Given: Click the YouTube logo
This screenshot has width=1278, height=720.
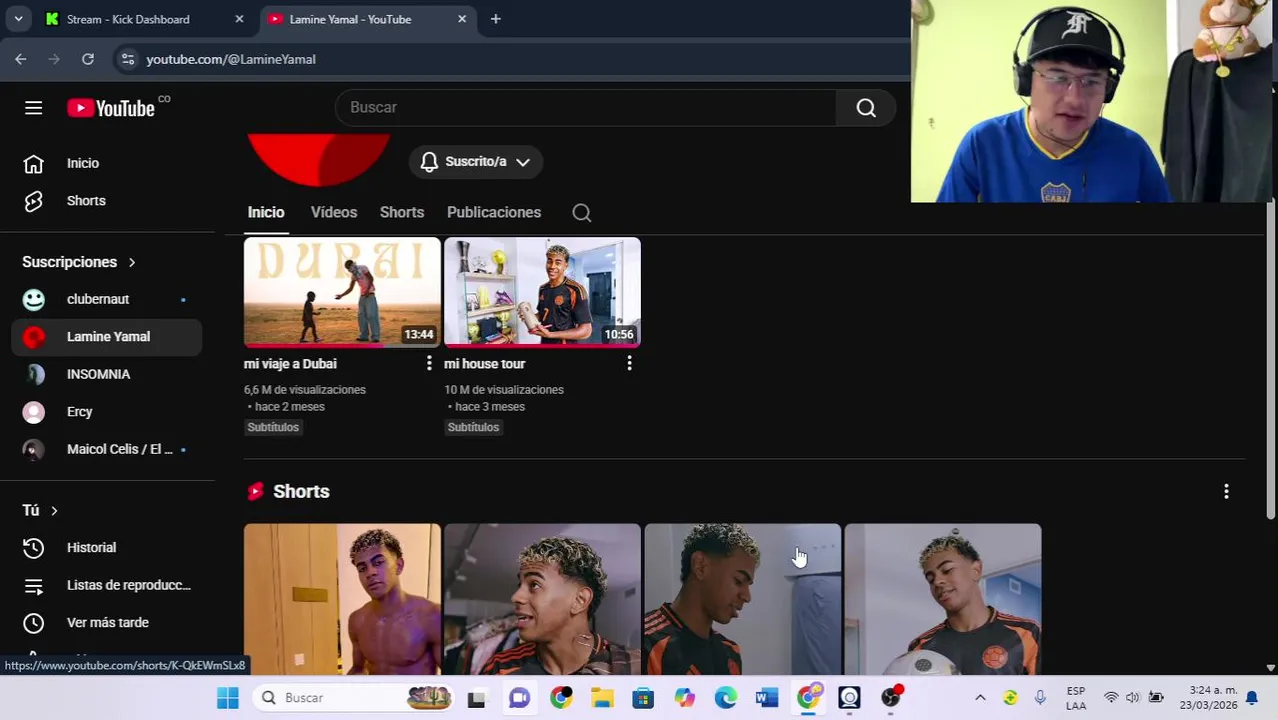Looking at the screenshot, I should pyautogui.click(x=111, y=108).
